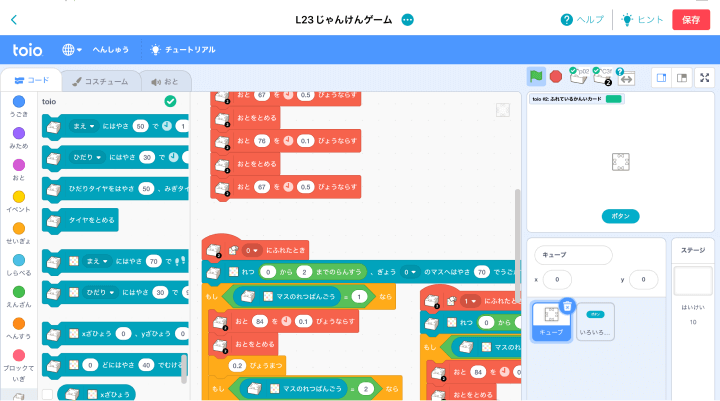Image resolution: width=720 pixels, height=401 pixels.
Task: Click the red 保存 save button
Action: point(691,20)
